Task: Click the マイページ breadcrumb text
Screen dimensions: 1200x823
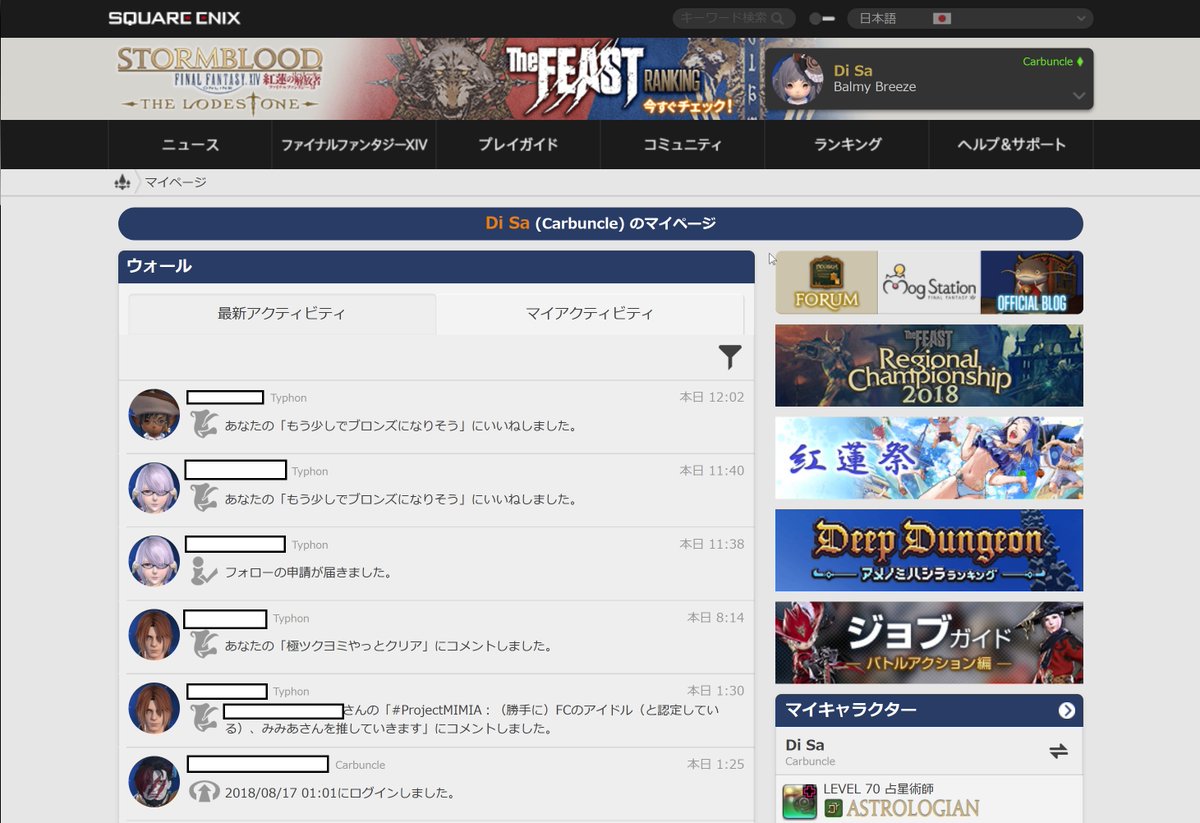Action: (175, 182)
